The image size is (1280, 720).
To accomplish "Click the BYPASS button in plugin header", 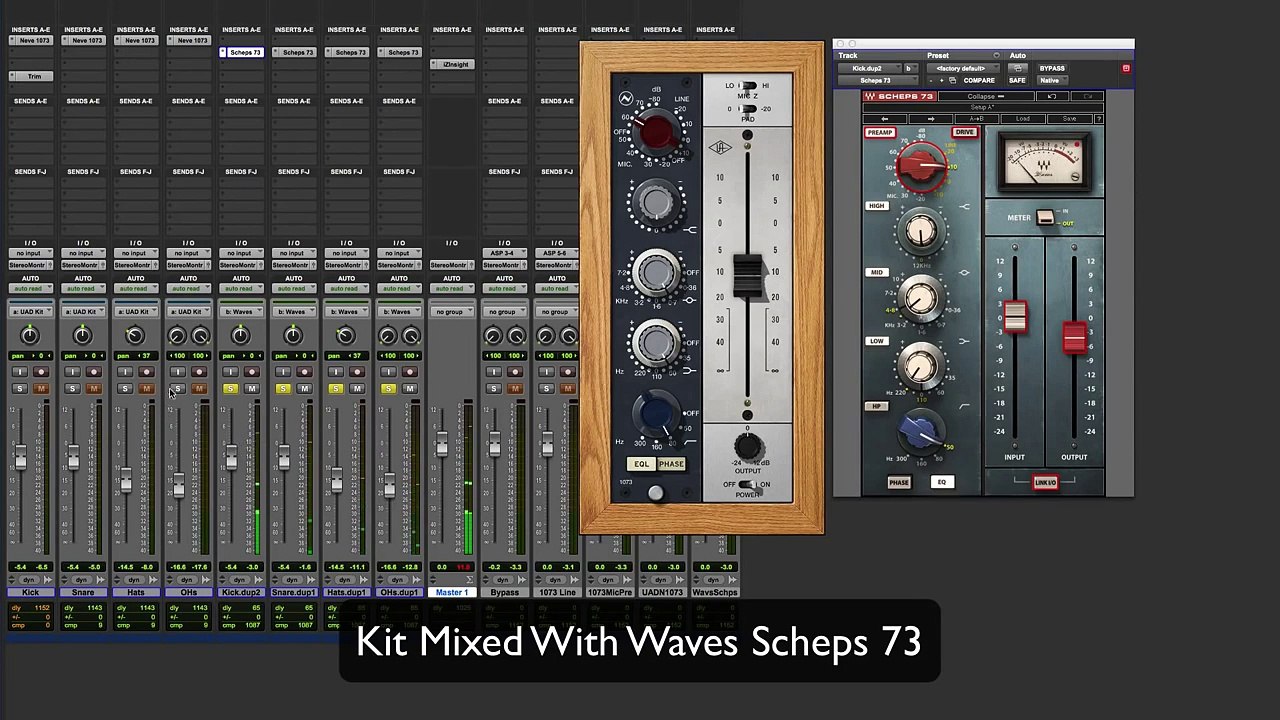I will (1052, 68).
